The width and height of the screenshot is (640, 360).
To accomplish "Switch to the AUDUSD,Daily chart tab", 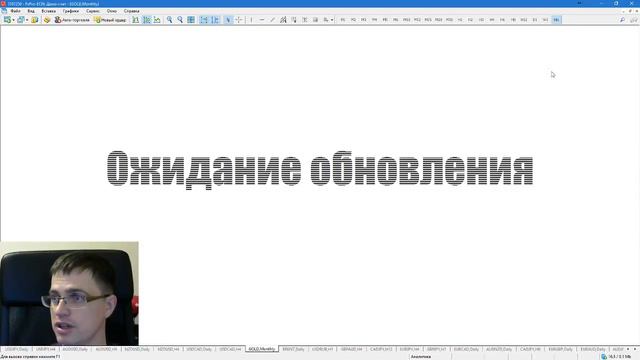I will click(x=75, y=349).
